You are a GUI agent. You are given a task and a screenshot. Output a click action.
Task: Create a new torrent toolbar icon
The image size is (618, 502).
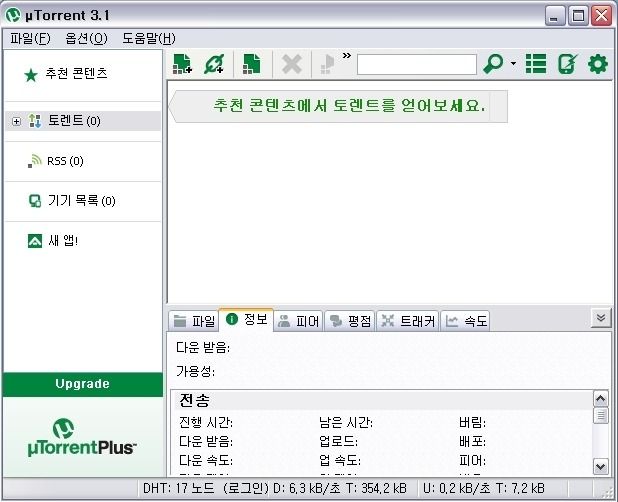pos(251,64)
